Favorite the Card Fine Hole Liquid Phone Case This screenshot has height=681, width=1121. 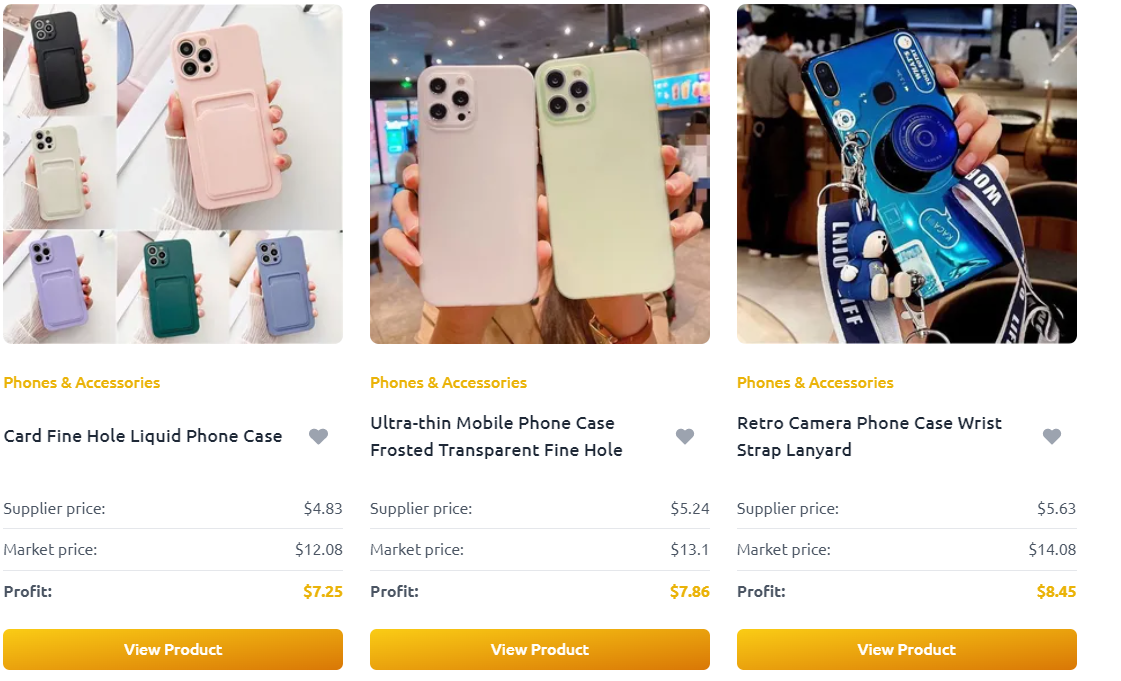[x=318, y=436]
